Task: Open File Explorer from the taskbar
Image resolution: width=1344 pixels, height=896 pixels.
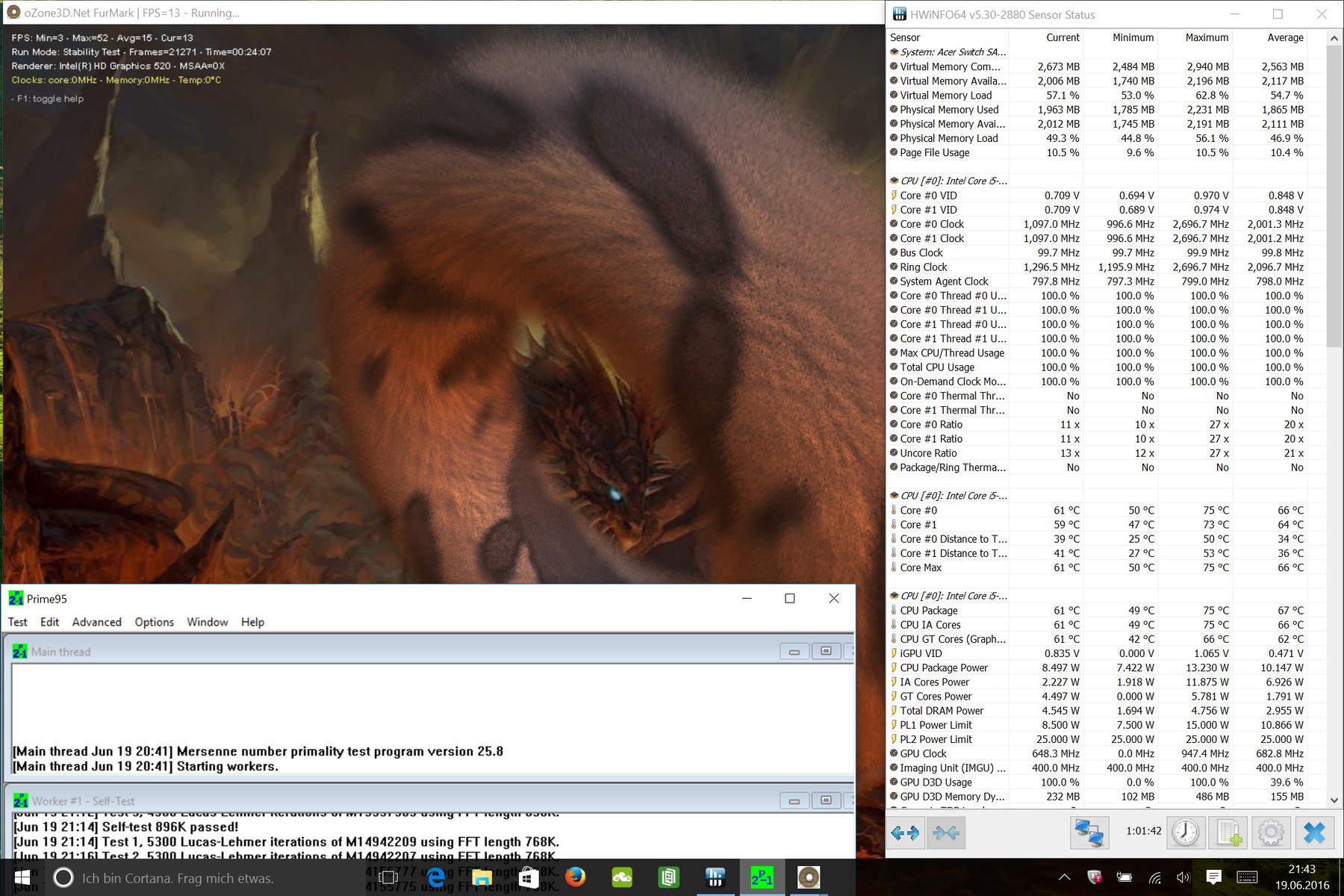Action: 482,877
